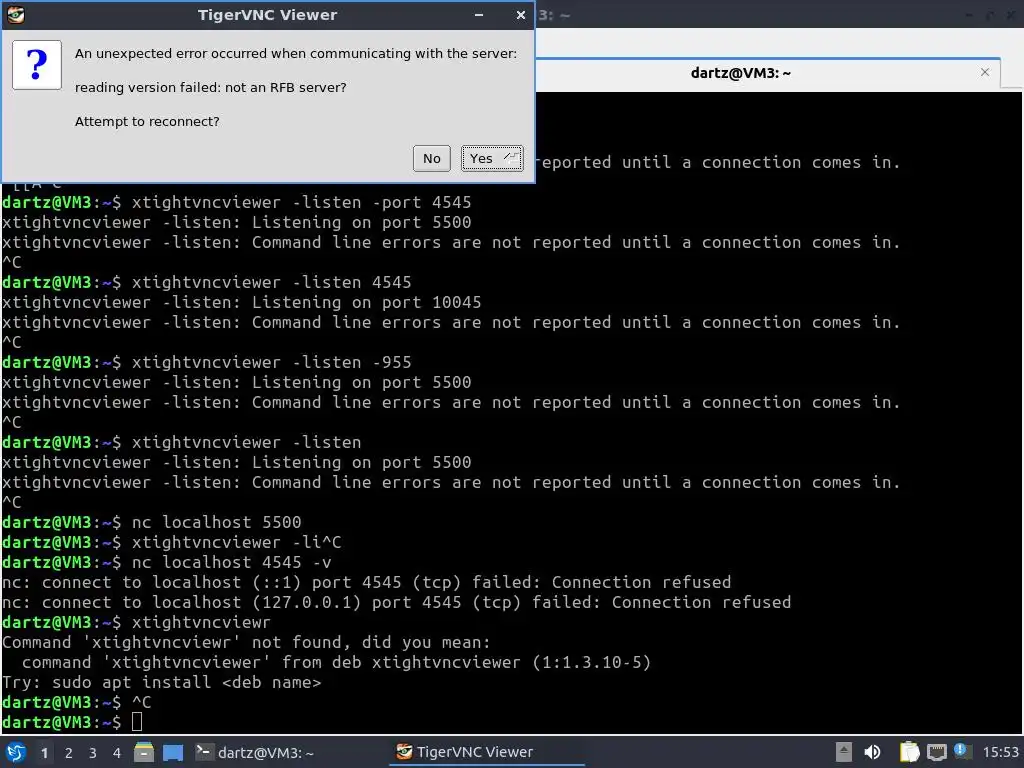Close the TigerVNC Viewer dialog
Screen dimensions: 1024x768
pyautogui.click(x=520, y=14)
